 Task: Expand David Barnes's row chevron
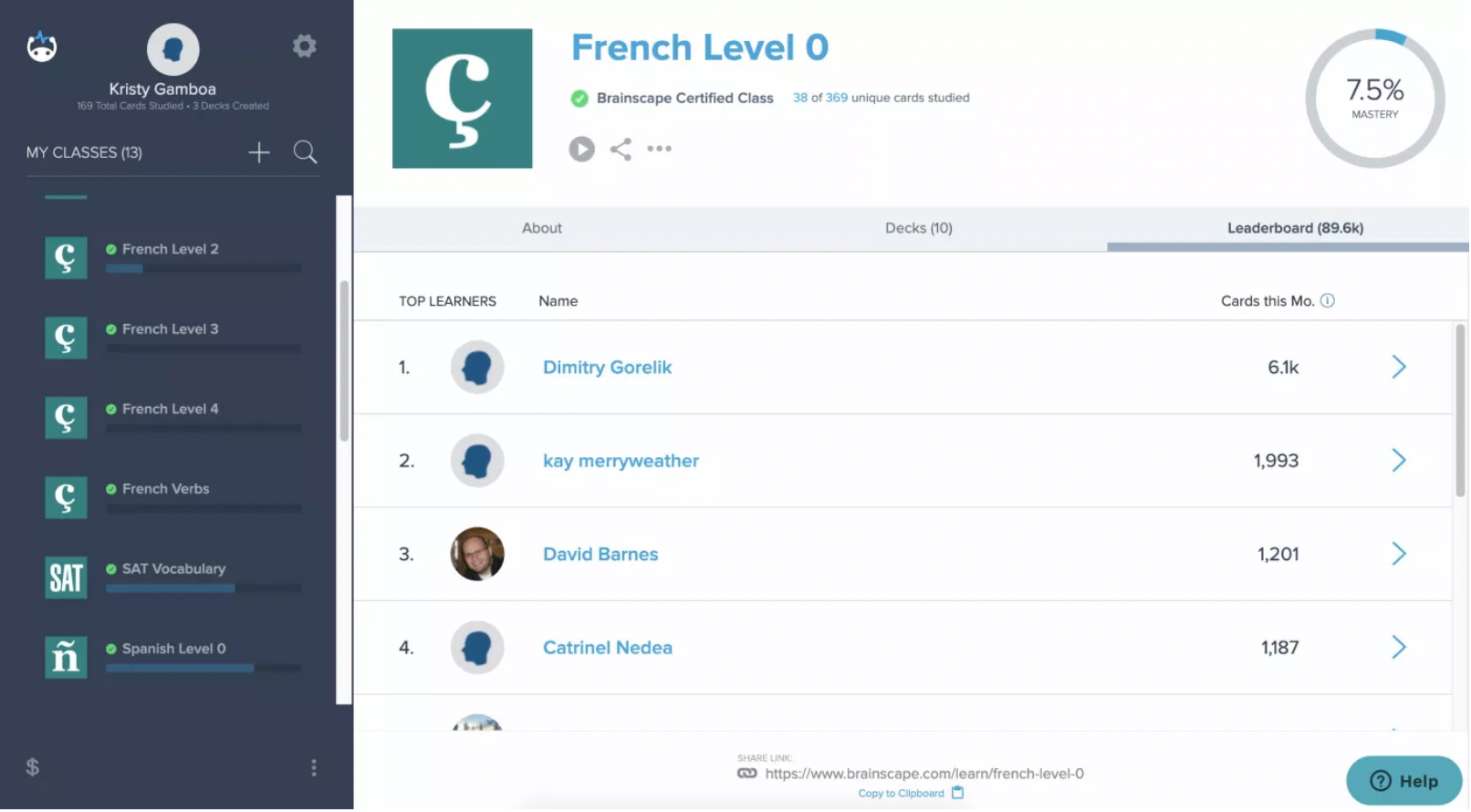(1399, 555)
